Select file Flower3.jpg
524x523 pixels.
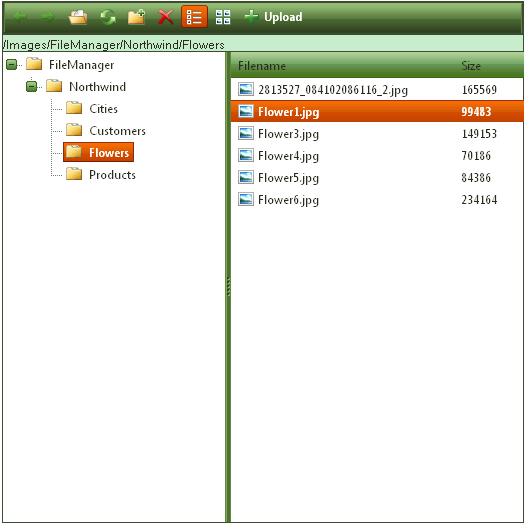[x=377, y=134]
